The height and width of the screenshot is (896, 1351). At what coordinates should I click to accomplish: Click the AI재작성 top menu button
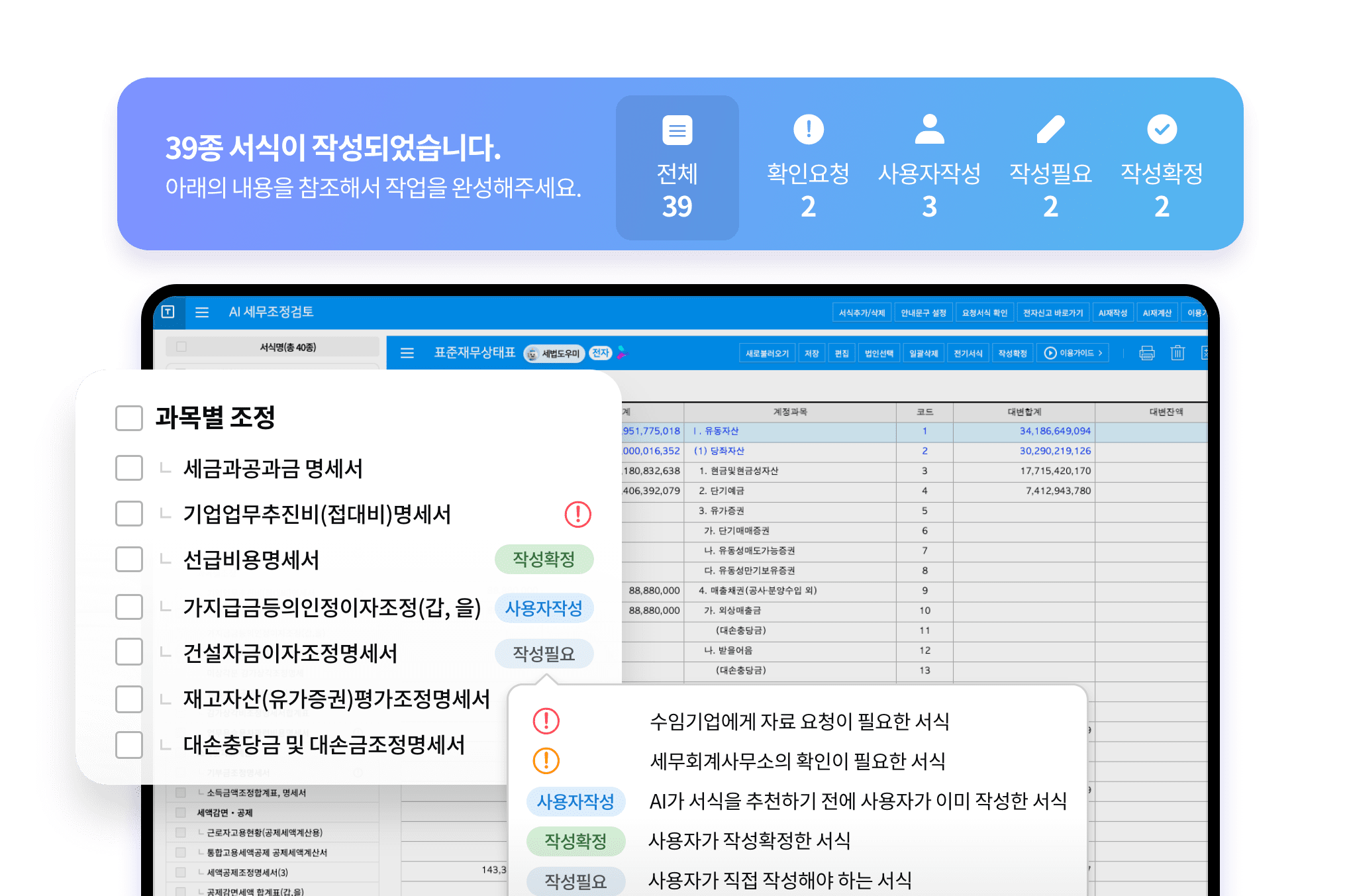pyautogui.click(x=1113, y=313)
